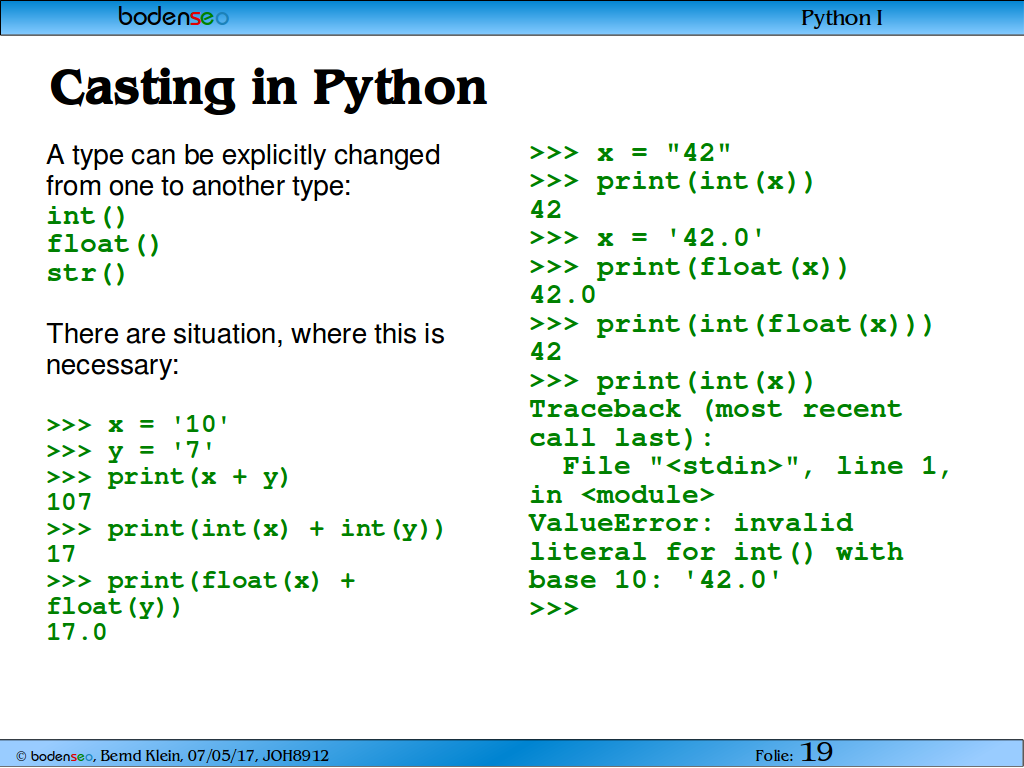Click the bodenseo logo in the header

(x=173, y=16)
